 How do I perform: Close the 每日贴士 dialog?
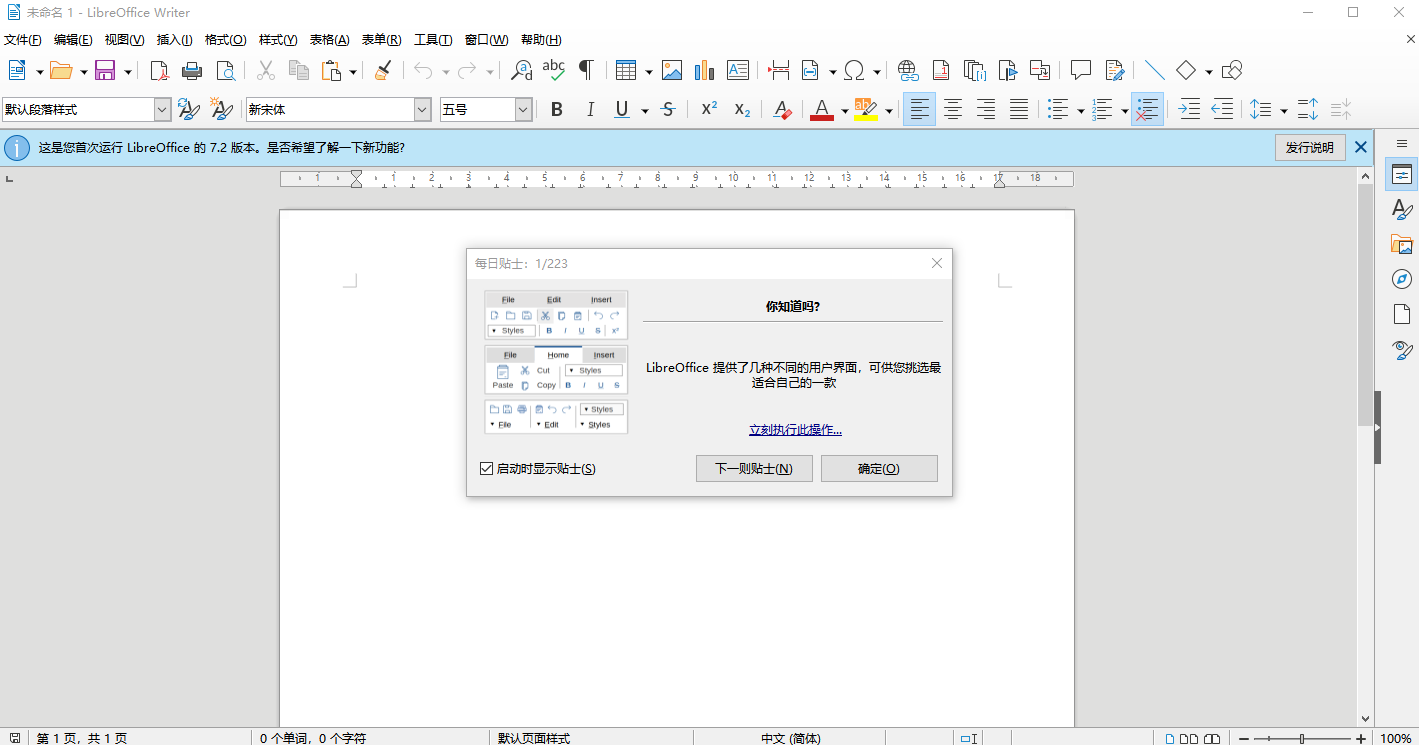[937, 263]
